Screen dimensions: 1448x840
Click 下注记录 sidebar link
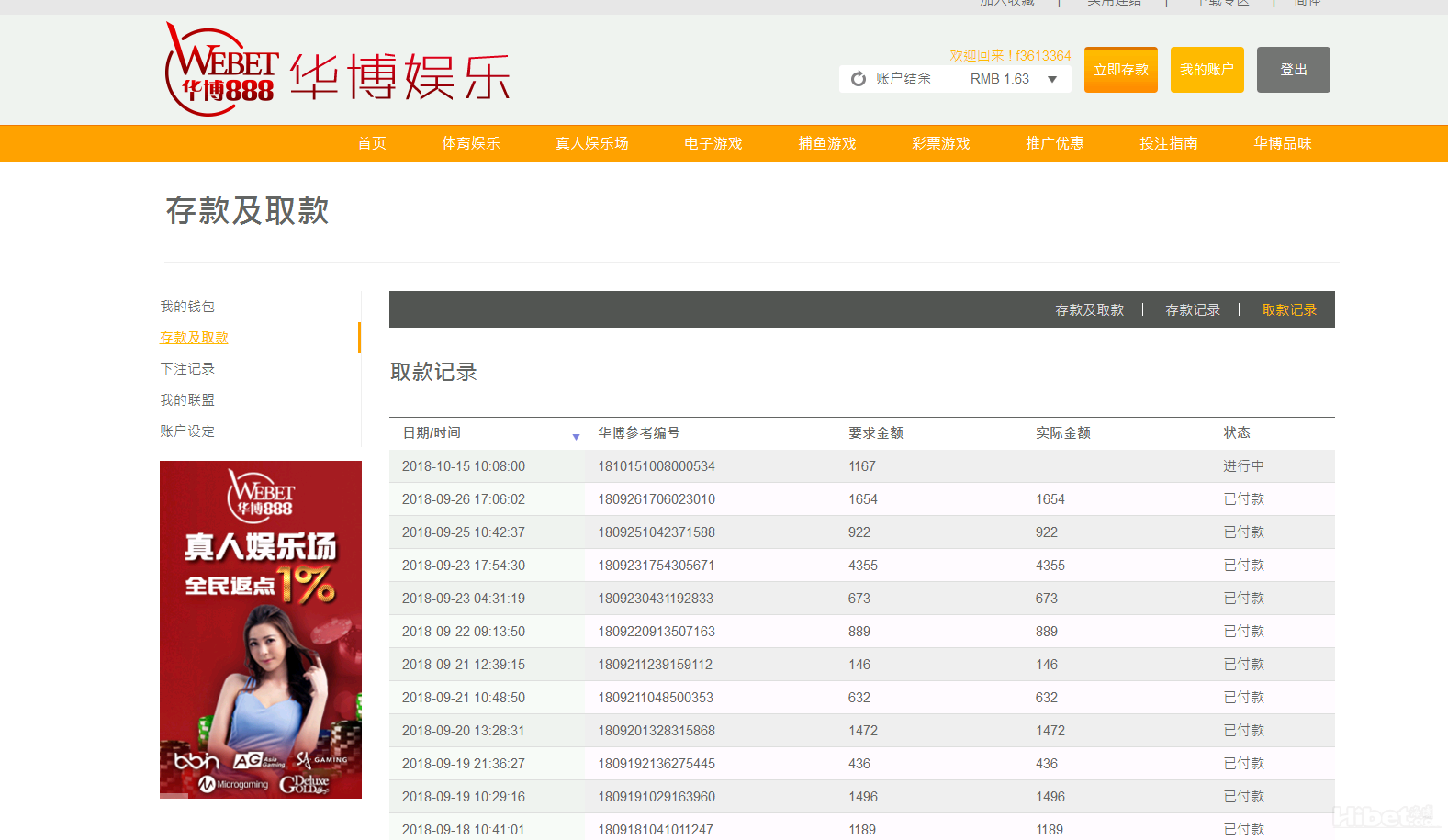187,369
